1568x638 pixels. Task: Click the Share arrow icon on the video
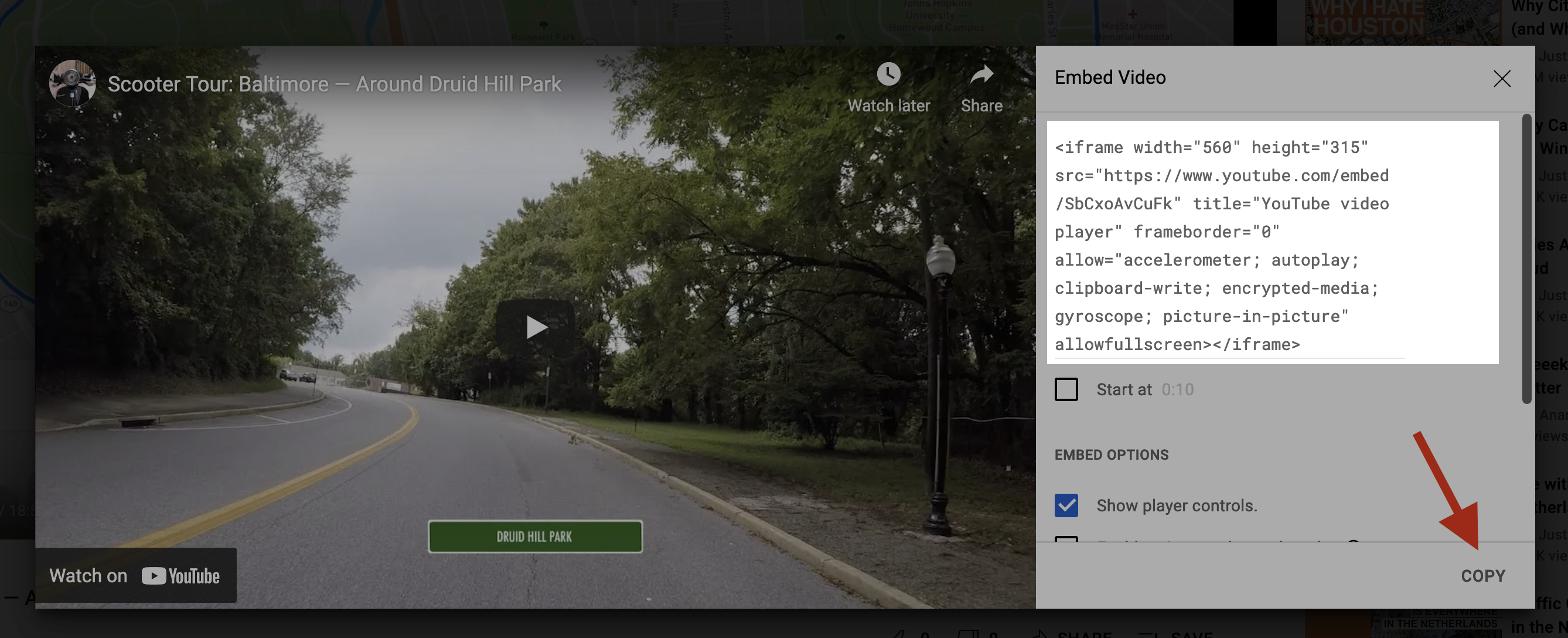click(981, 74)
